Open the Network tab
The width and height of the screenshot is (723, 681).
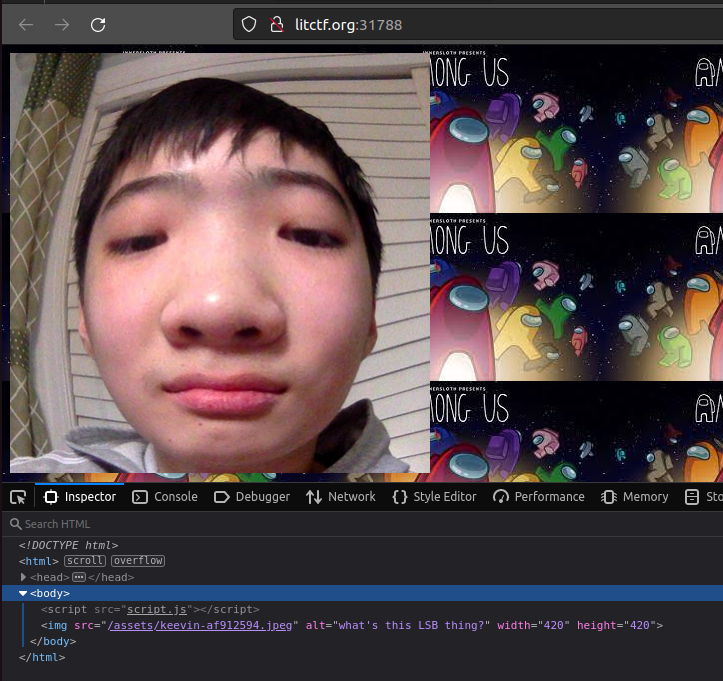click(341, 497)
